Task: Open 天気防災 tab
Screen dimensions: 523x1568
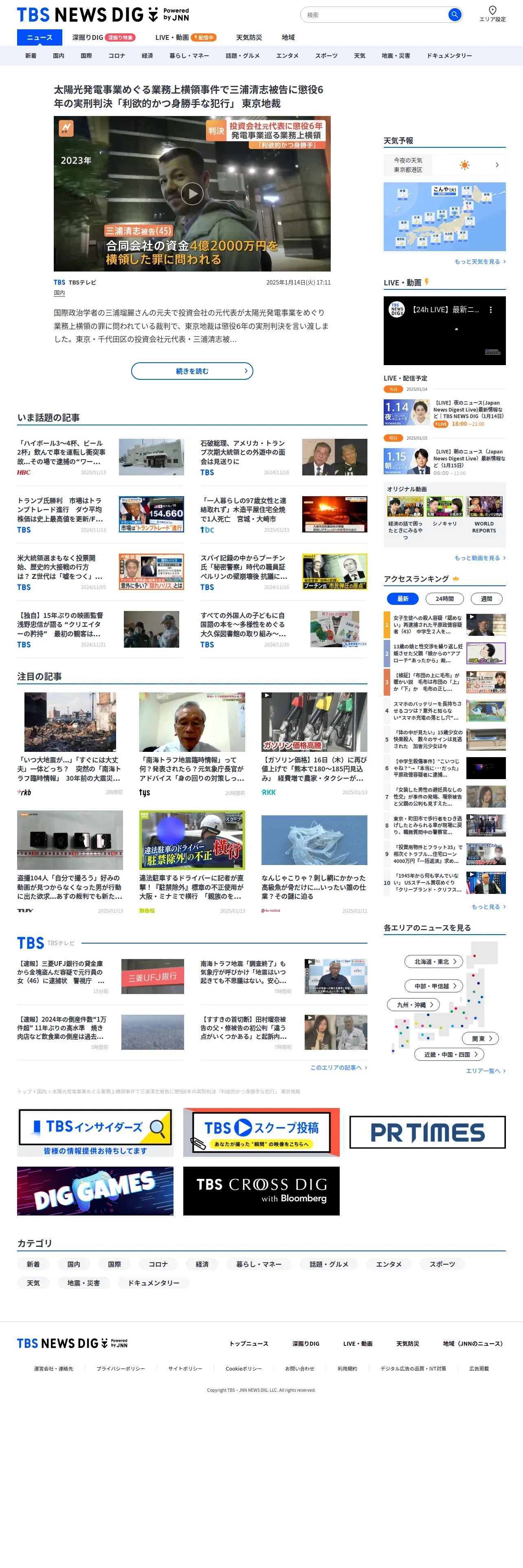Action: (249, 38)
